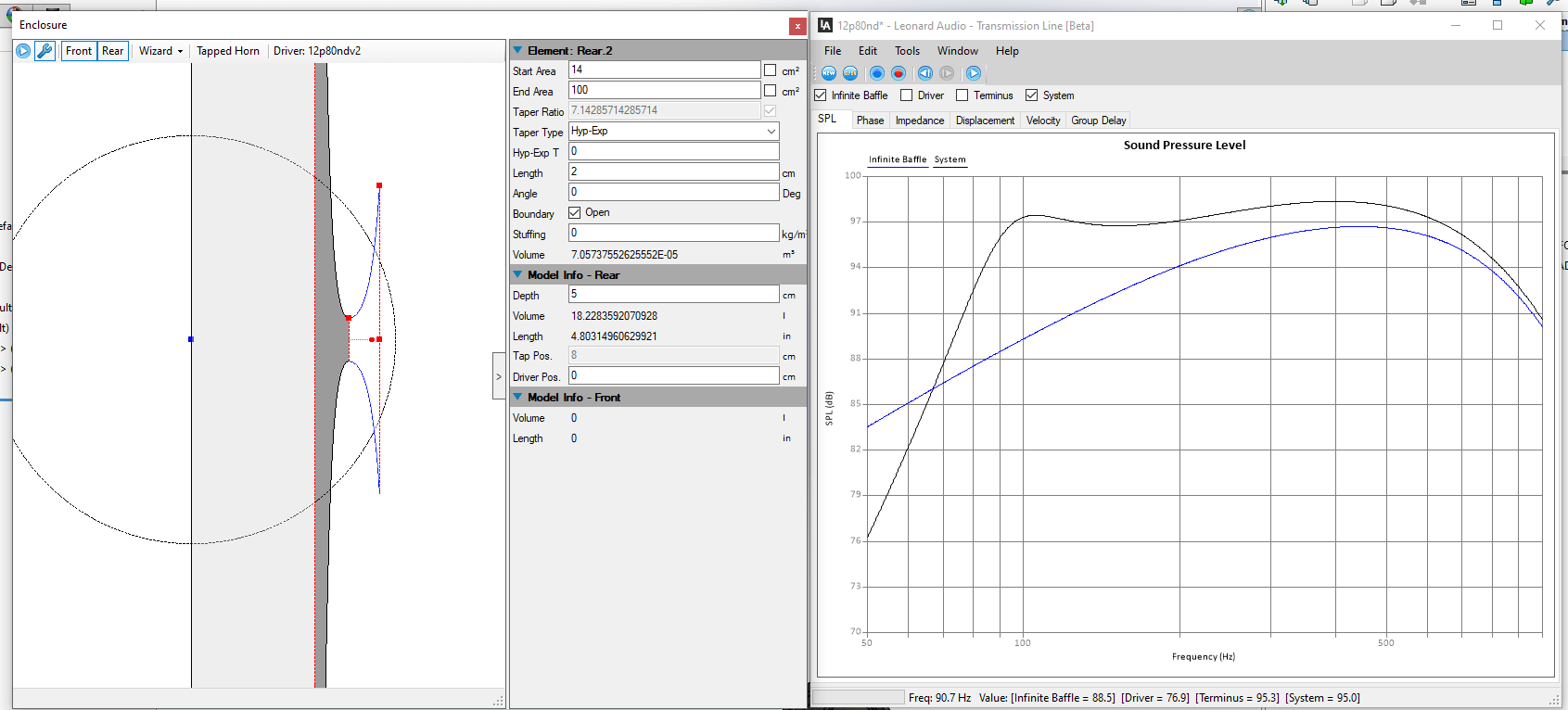Open the Window menu

coord(957,51)
